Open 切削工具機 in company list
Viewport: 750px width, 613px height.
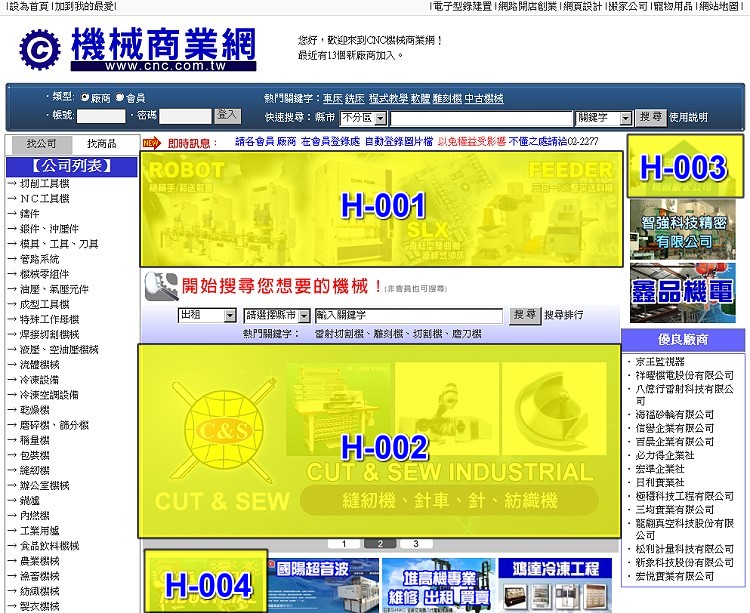click(x=44, y=184)
